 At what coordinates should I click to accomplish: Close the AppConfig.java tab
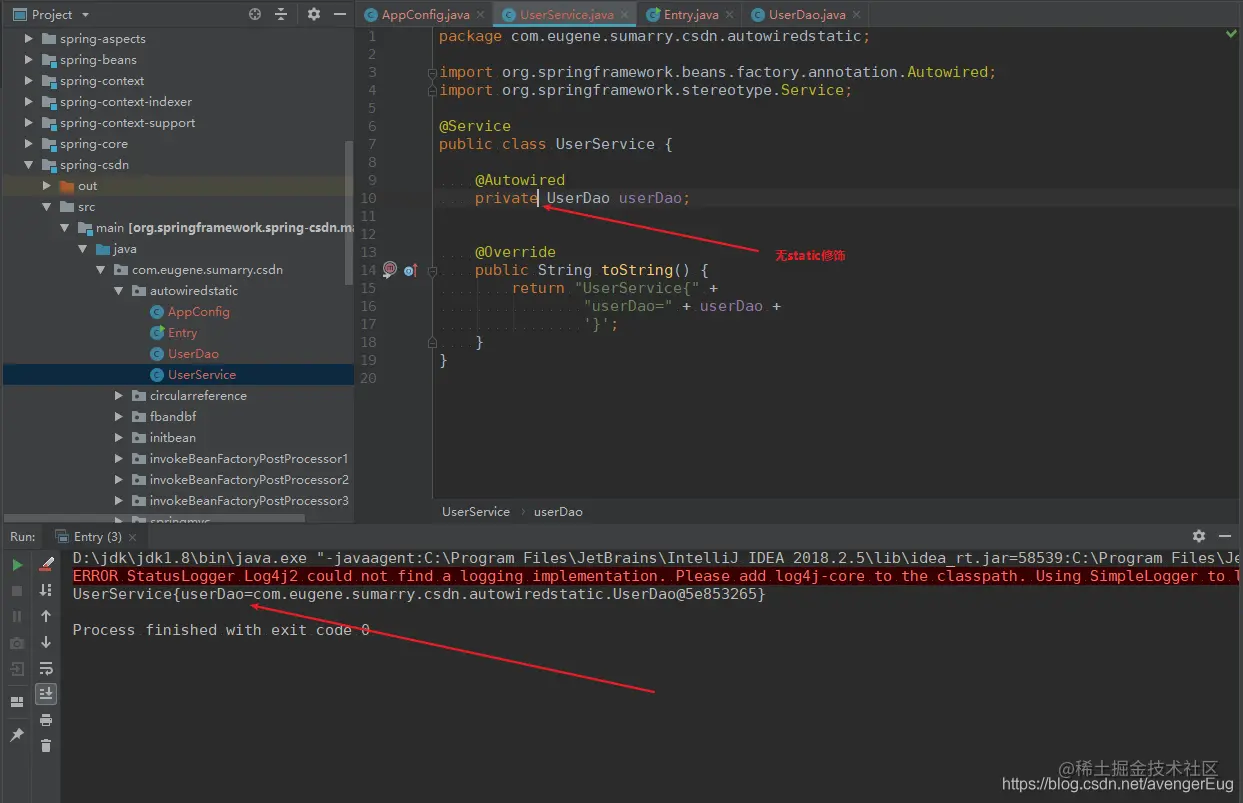pos(481,15)
